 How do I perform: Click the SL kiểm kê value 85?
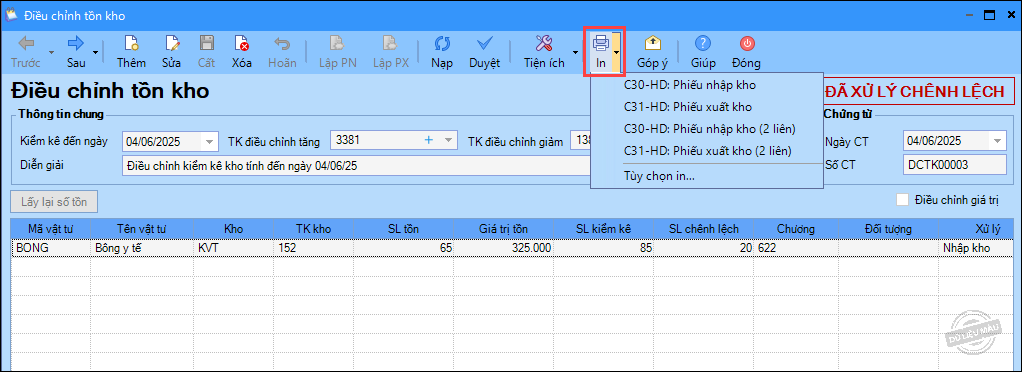click(604, 248)
